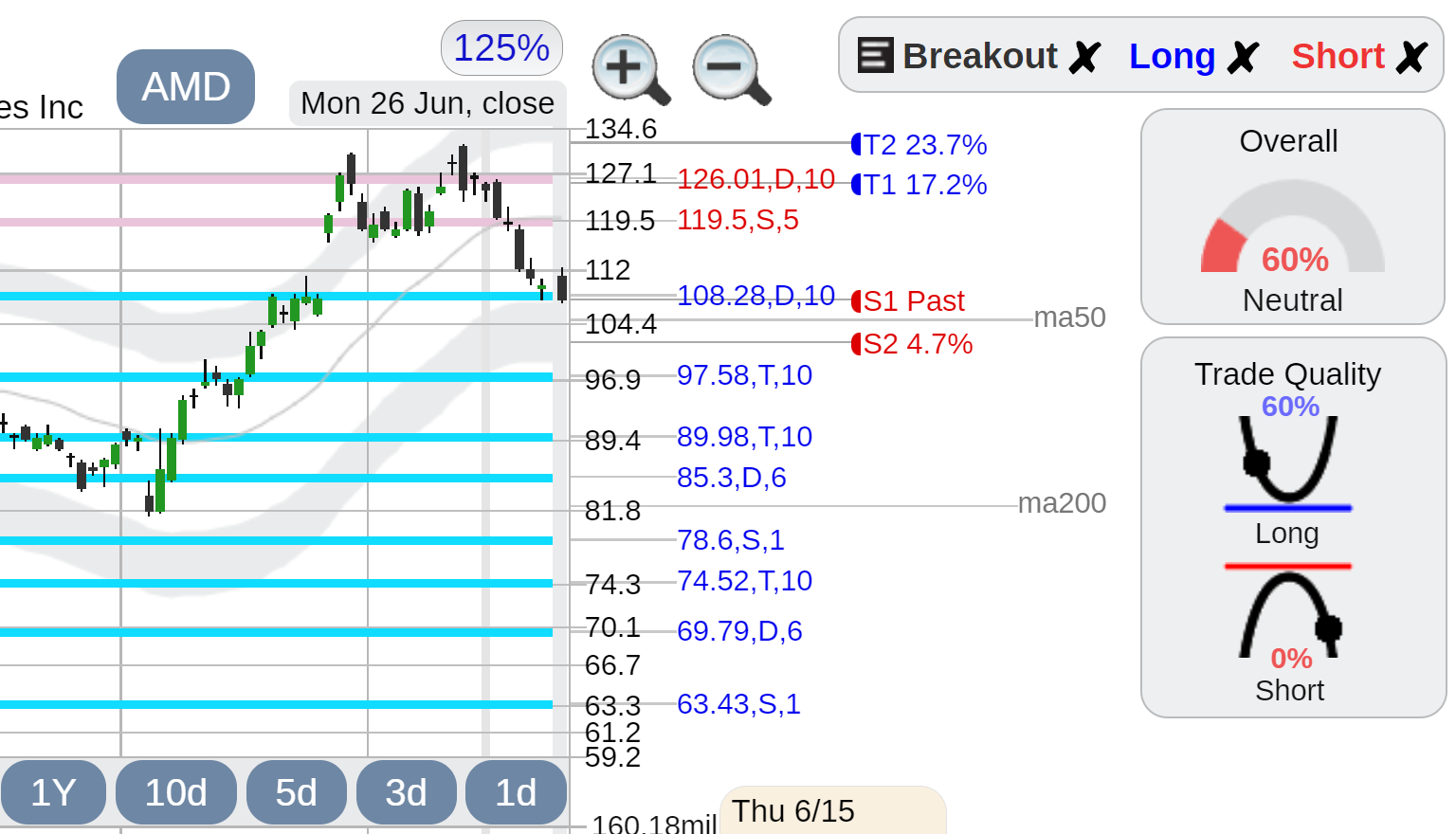The image size is (1456, 834).
Task: Zoom in with the plus magnifier
Action: [x=631, y=70]
